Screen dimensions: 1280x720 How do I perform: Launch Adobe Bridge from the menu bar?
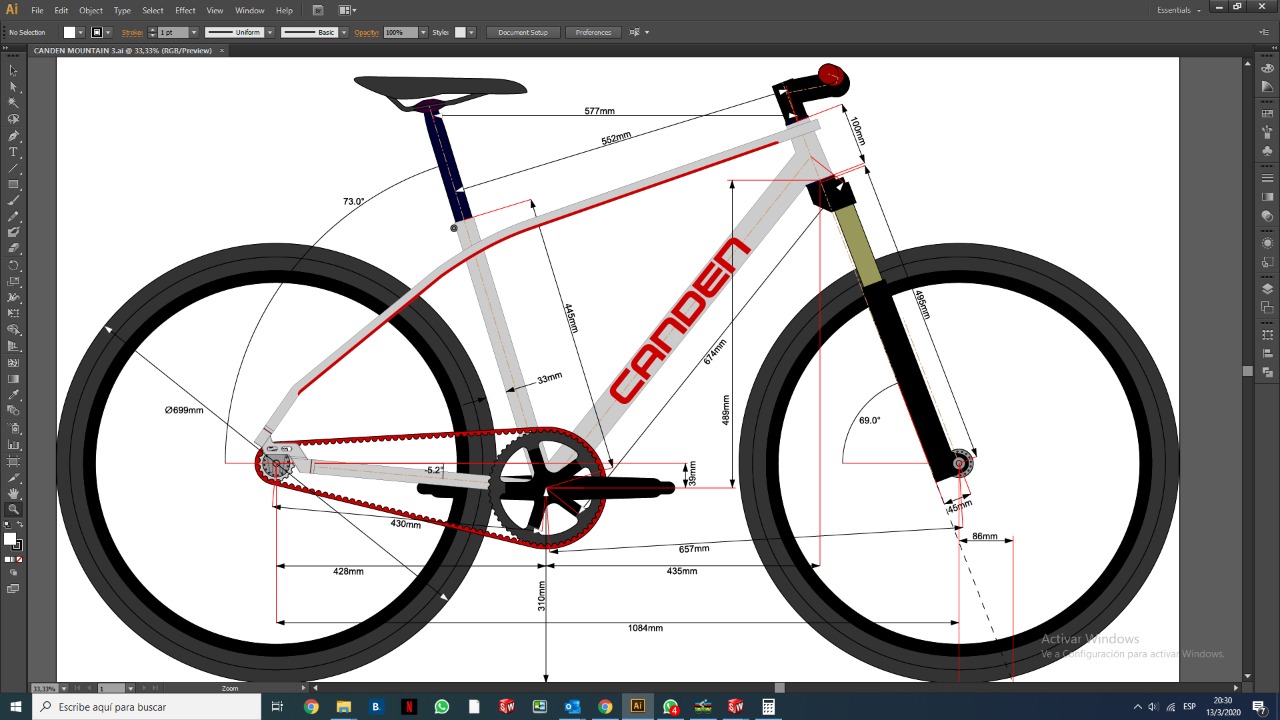[318, 10]
